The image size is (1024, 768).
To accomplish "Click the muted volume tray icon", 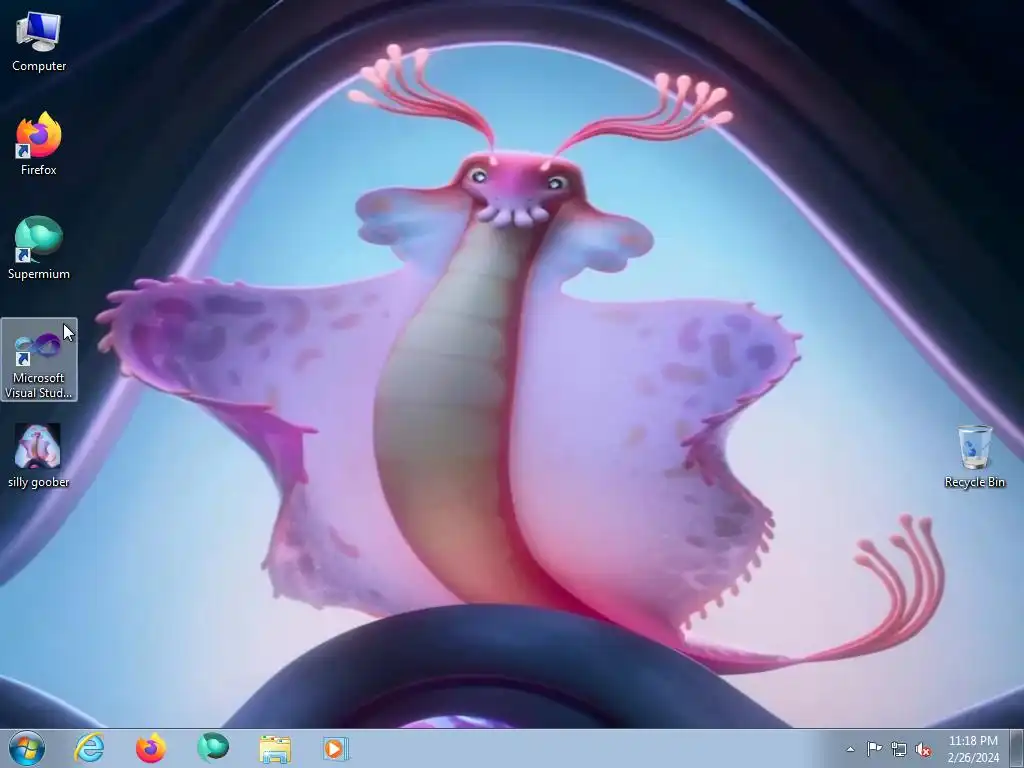I will [923, 749].
